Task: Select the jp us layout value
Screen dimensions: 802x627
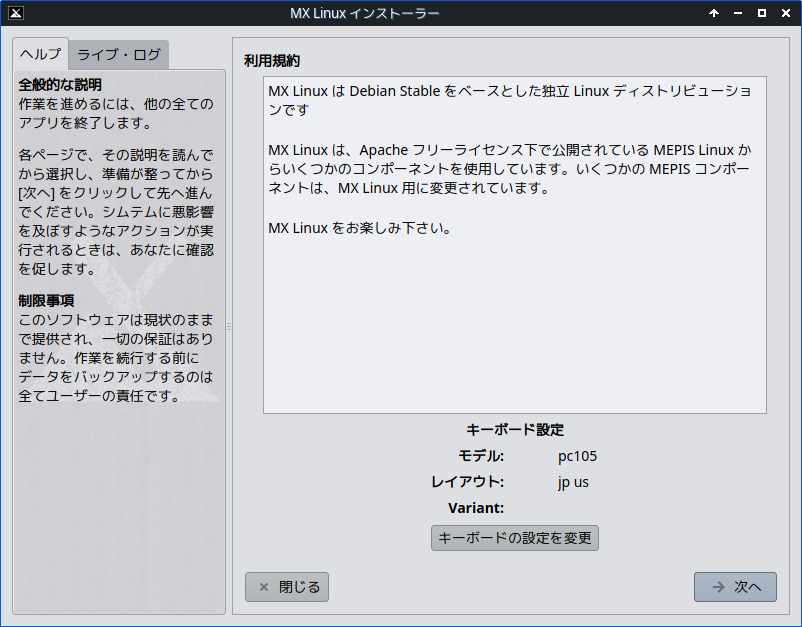Action: click(x=573, y=482)
